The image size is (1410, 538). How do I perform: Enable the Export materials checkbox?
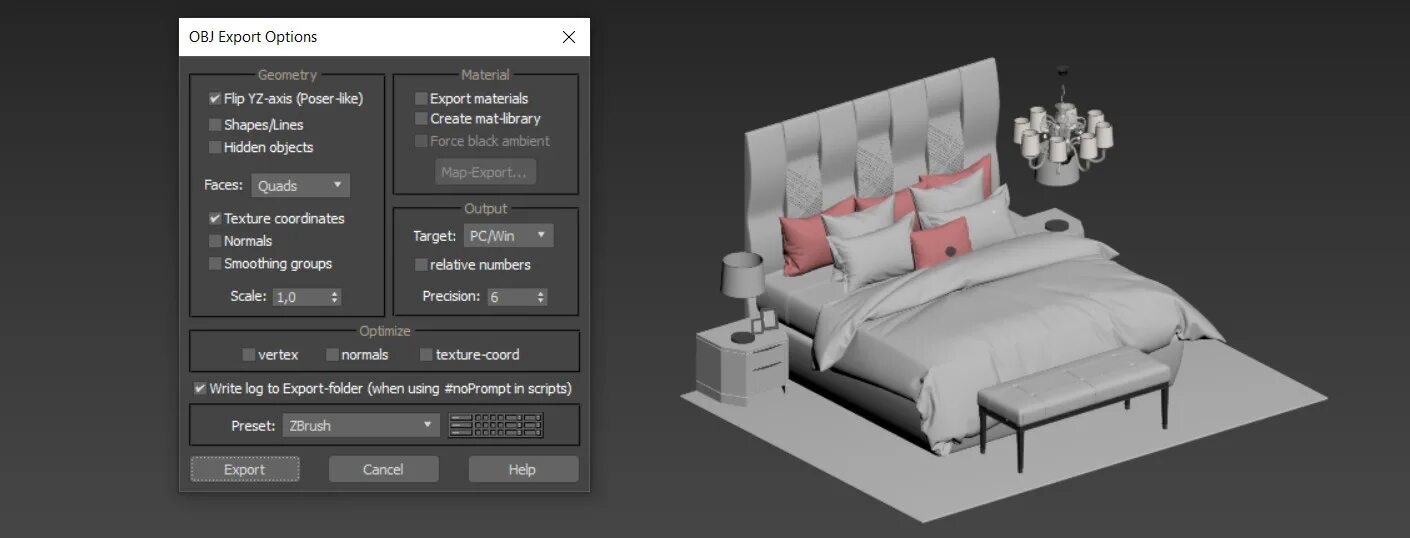[x=421, y=99]
